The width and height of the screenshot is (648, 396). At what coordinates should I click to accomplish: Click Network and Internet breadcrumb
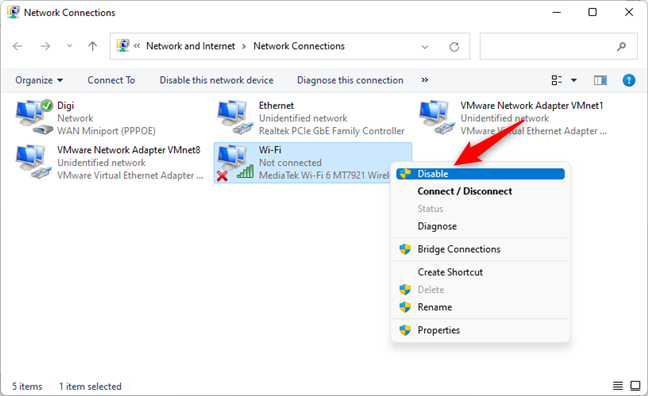[x=191, y=46]
